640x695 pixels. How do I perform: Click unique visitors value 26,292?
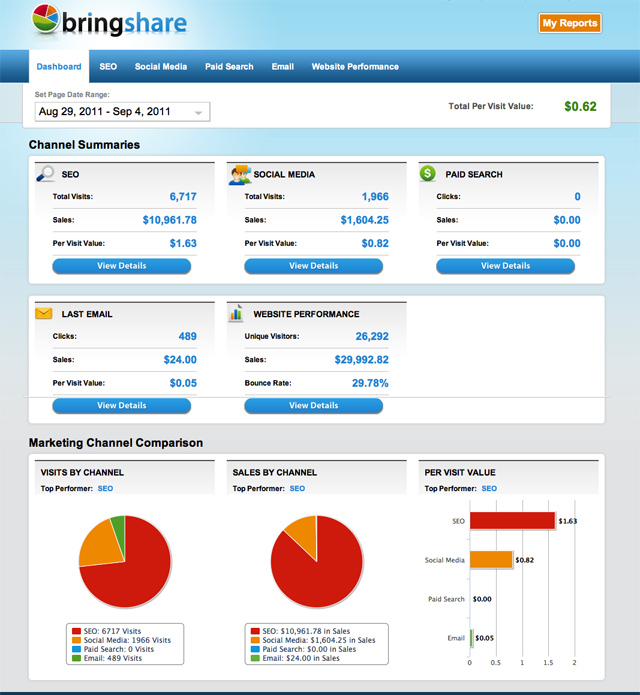(x=372, y=336)
